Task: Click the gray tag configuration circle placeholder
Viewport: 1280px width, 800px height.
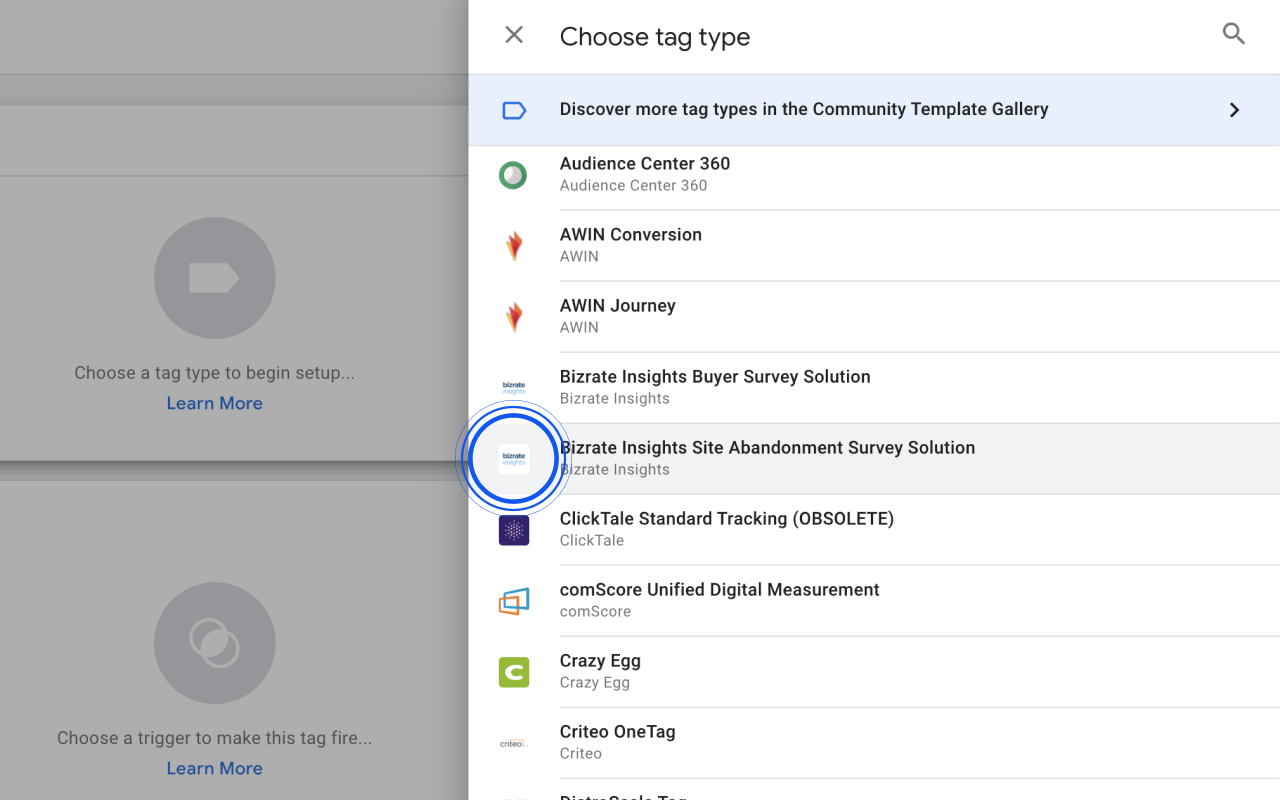Action: pos(214,278)
